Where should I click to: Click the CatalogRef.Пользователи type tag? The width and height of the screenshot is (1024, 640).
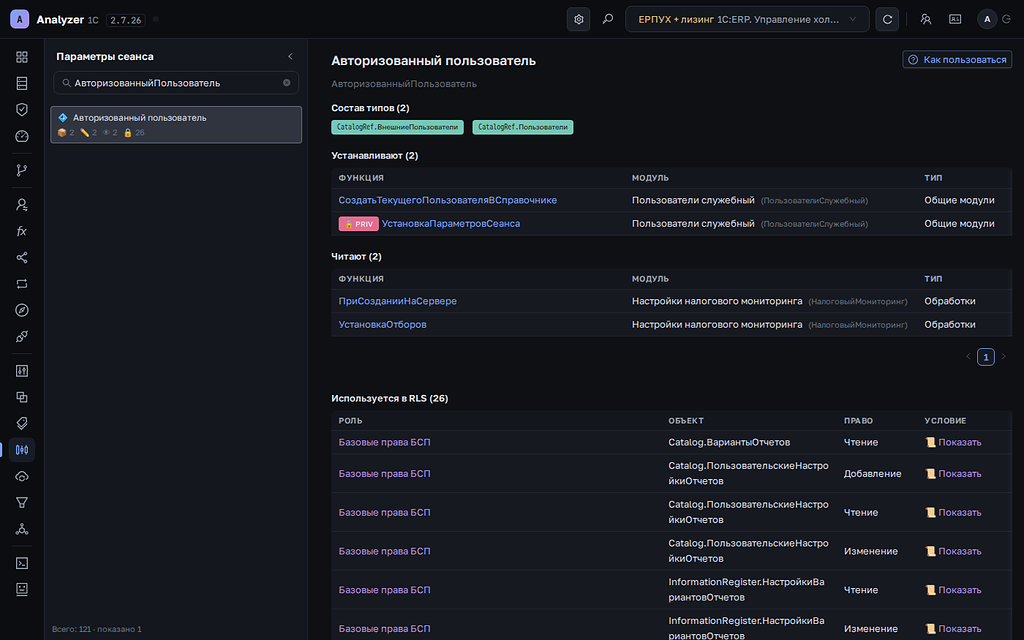[x=522, y=127]
